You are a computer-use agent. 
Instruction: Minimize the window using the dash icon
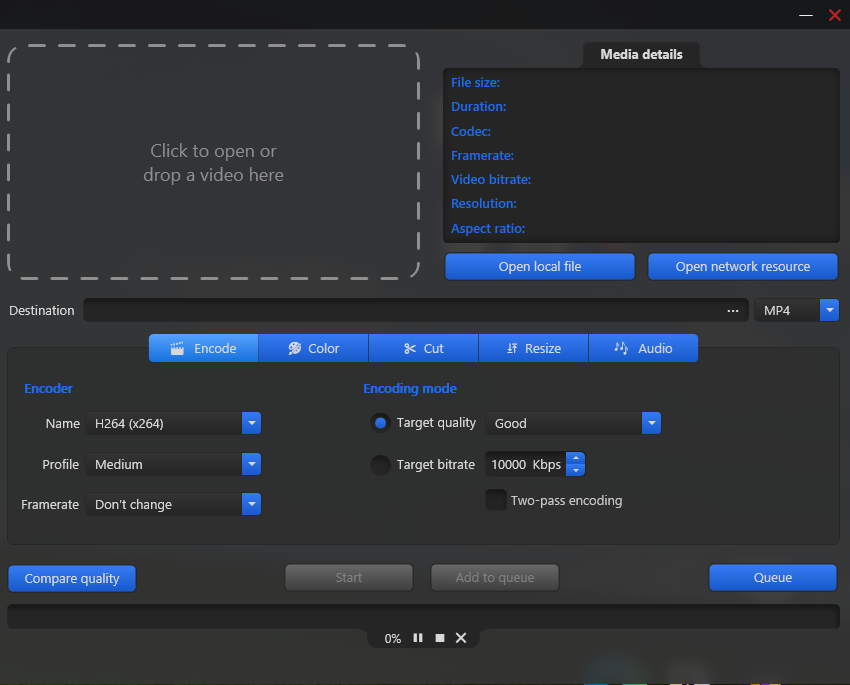[805, 15]
